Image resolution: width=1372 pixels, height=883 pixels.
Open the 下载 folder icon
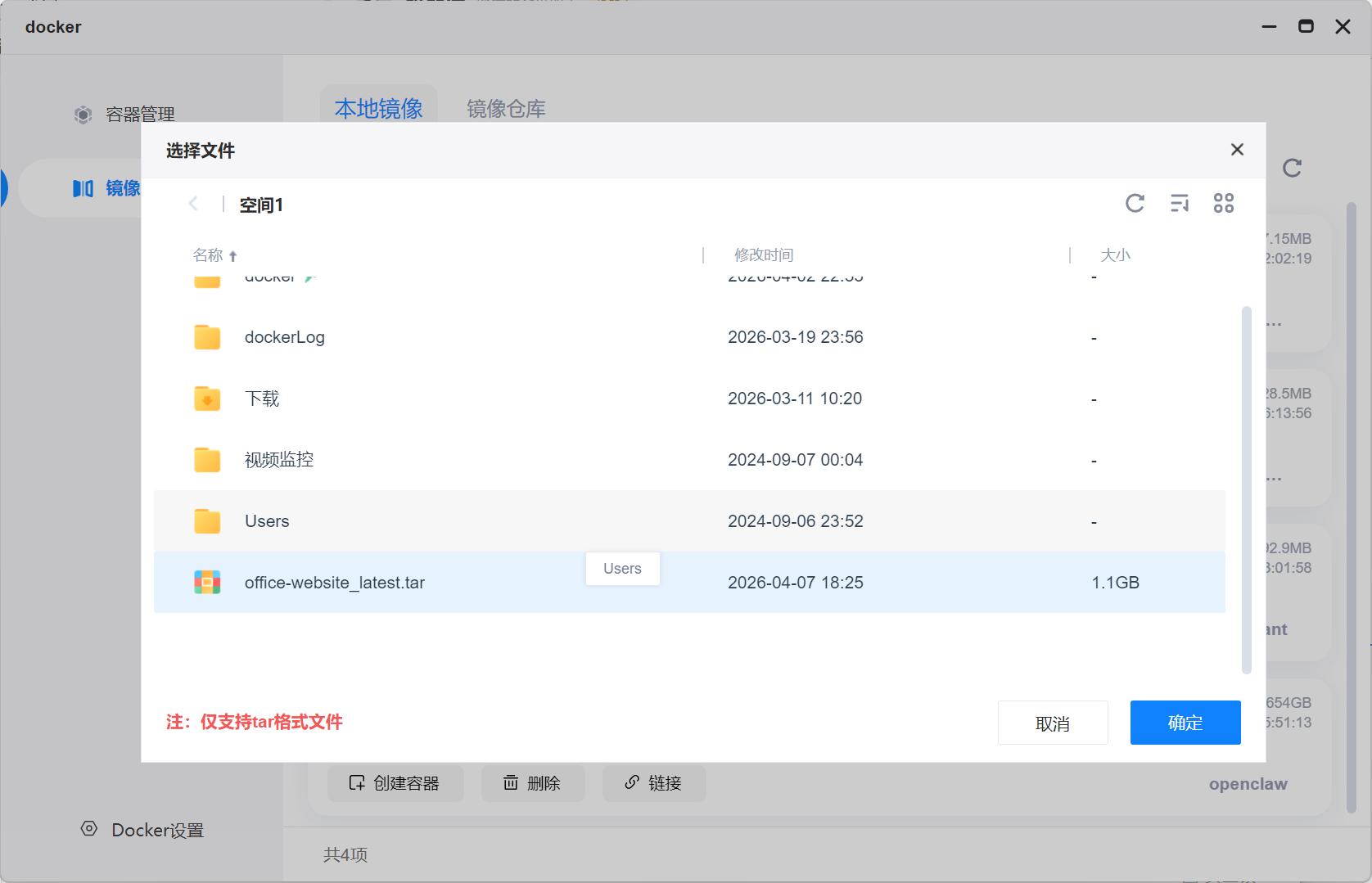tap(207, 399)
